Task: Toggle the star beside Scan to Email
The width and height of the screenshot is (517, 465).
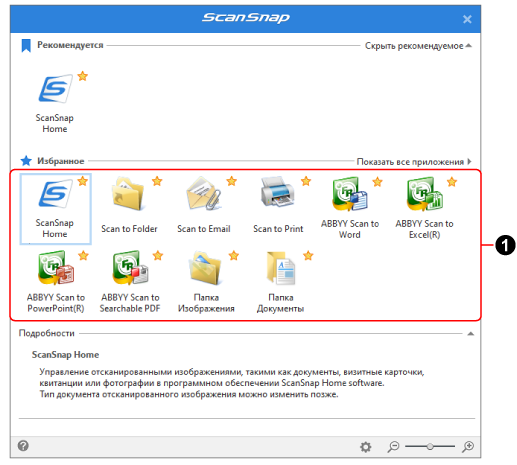Action: click(x=231, y=181)
